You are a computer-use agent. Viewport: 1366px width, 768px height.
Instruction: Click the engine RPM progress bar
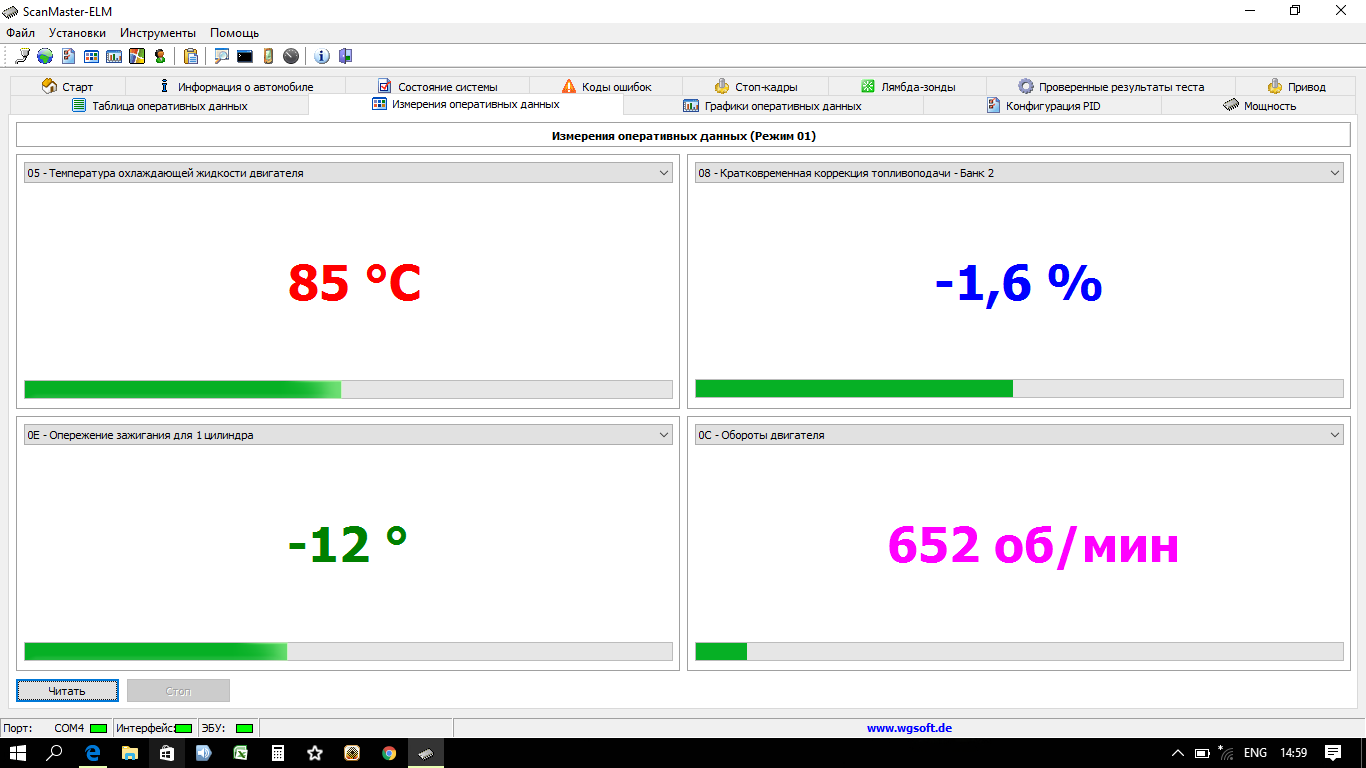pyautogui.click(x=1019, y=652)
